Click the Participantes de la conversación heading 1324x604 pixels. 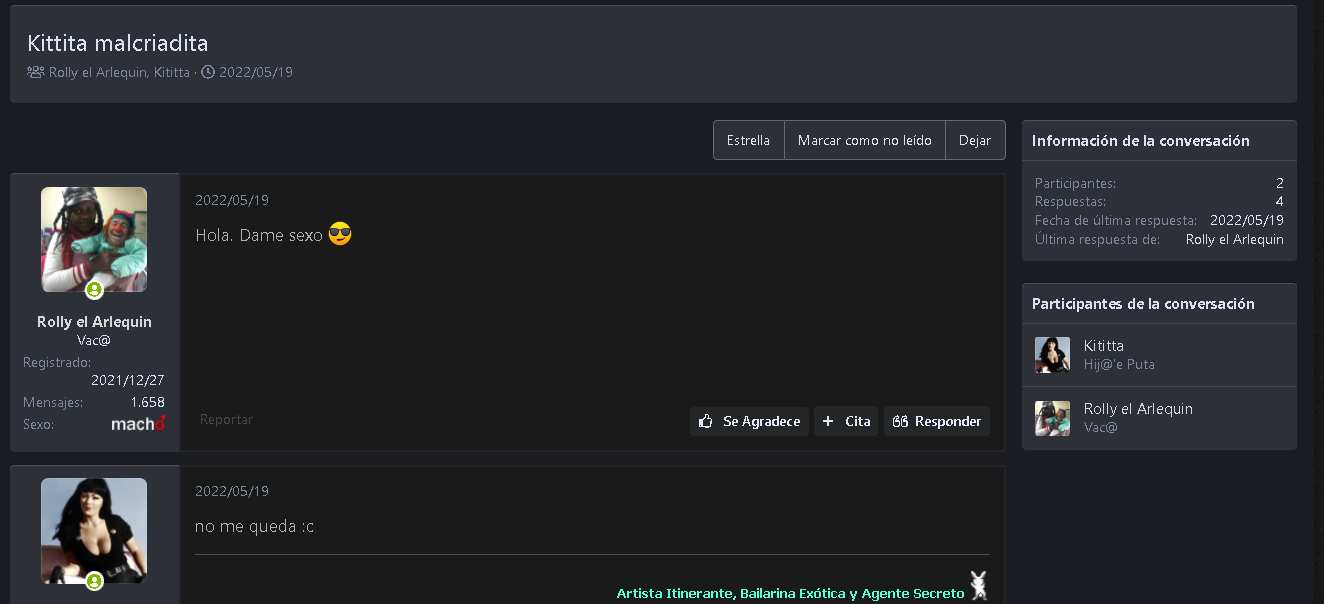(1143, 304)
